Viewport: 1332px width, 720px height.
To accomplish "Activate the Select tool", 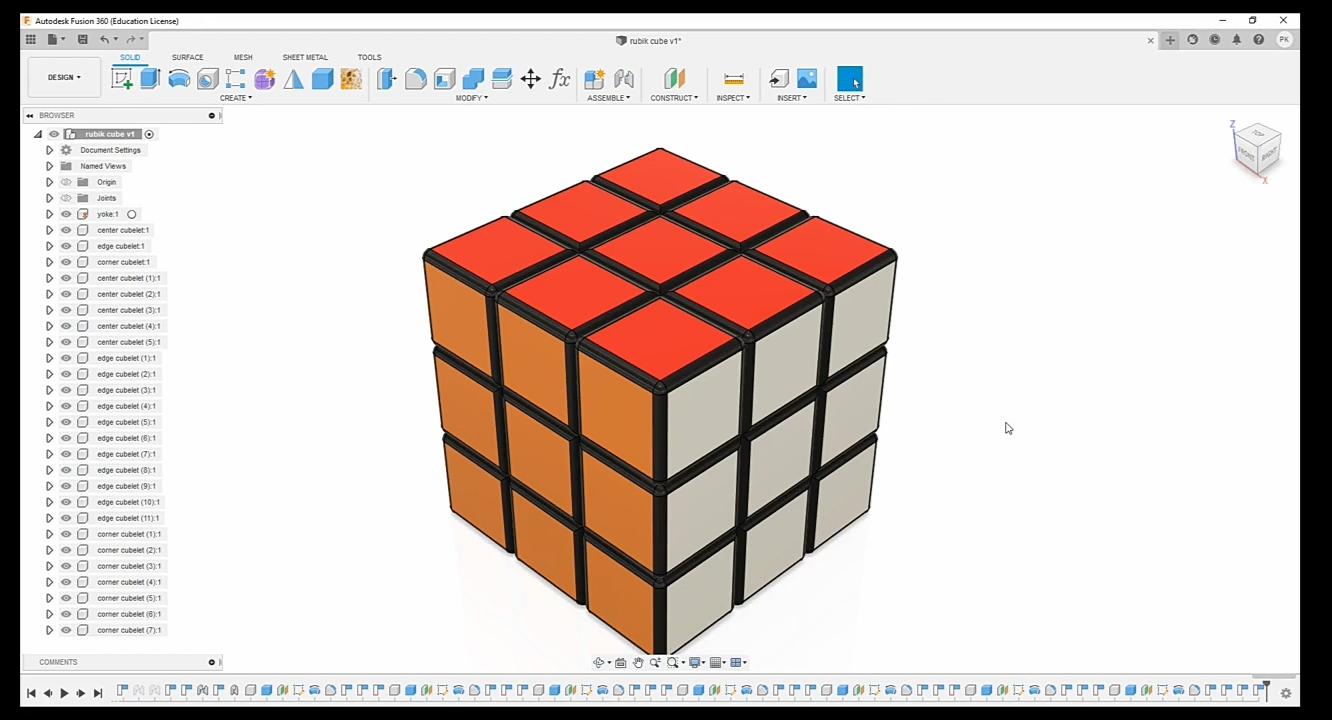I will coord(849,79).
